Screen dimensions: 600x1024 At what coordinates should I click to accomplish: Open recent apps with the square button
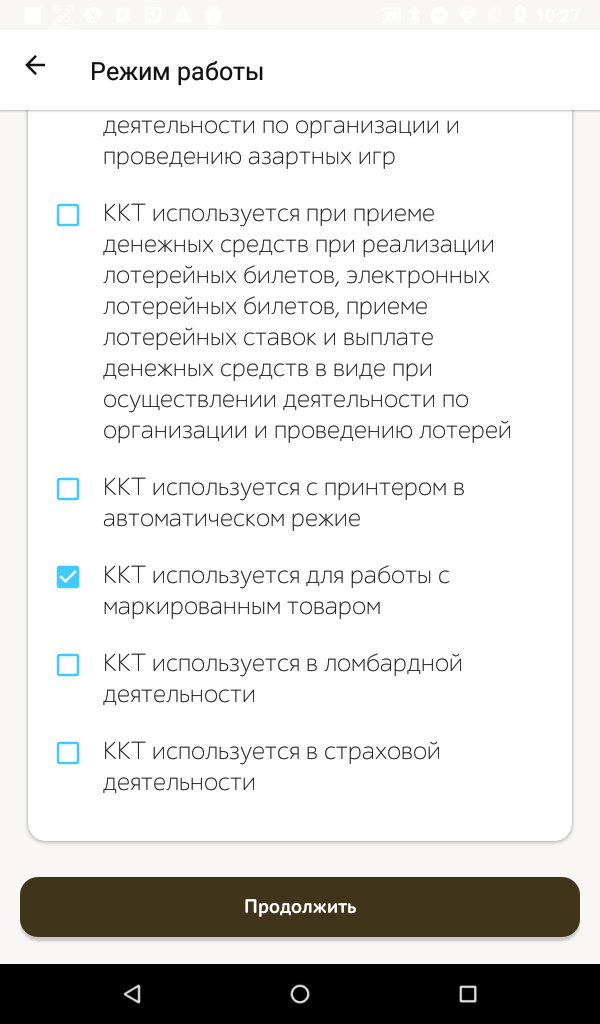(467, 994)
